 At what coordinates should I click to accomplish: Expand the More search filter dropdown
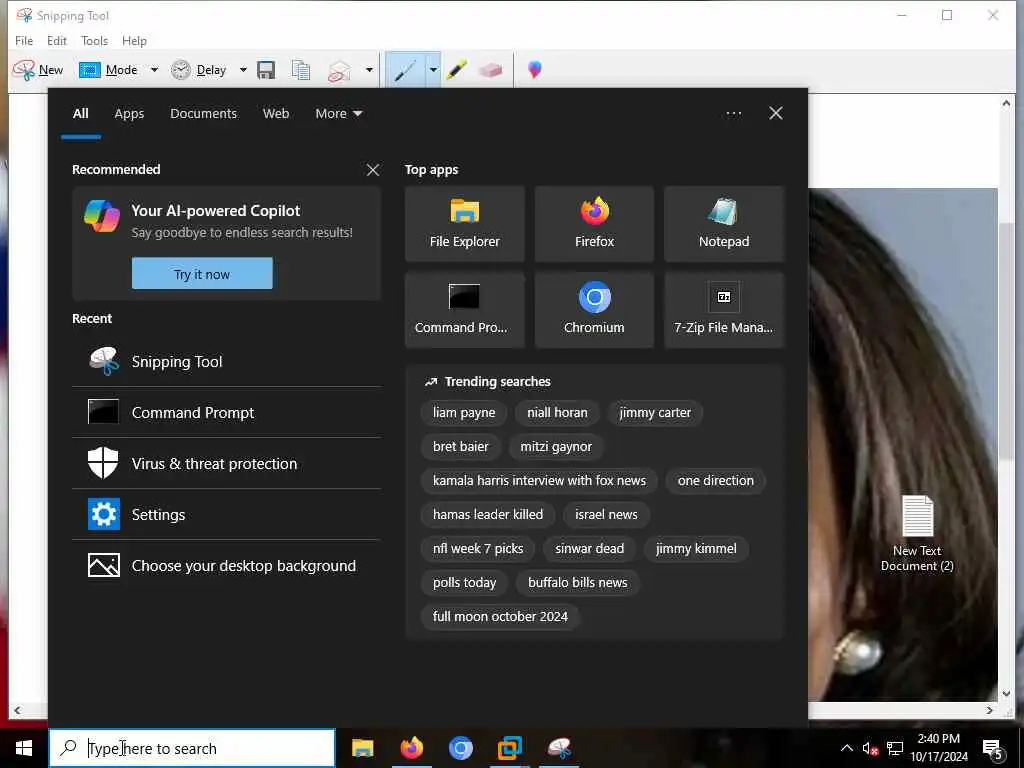tap(338, 114)
